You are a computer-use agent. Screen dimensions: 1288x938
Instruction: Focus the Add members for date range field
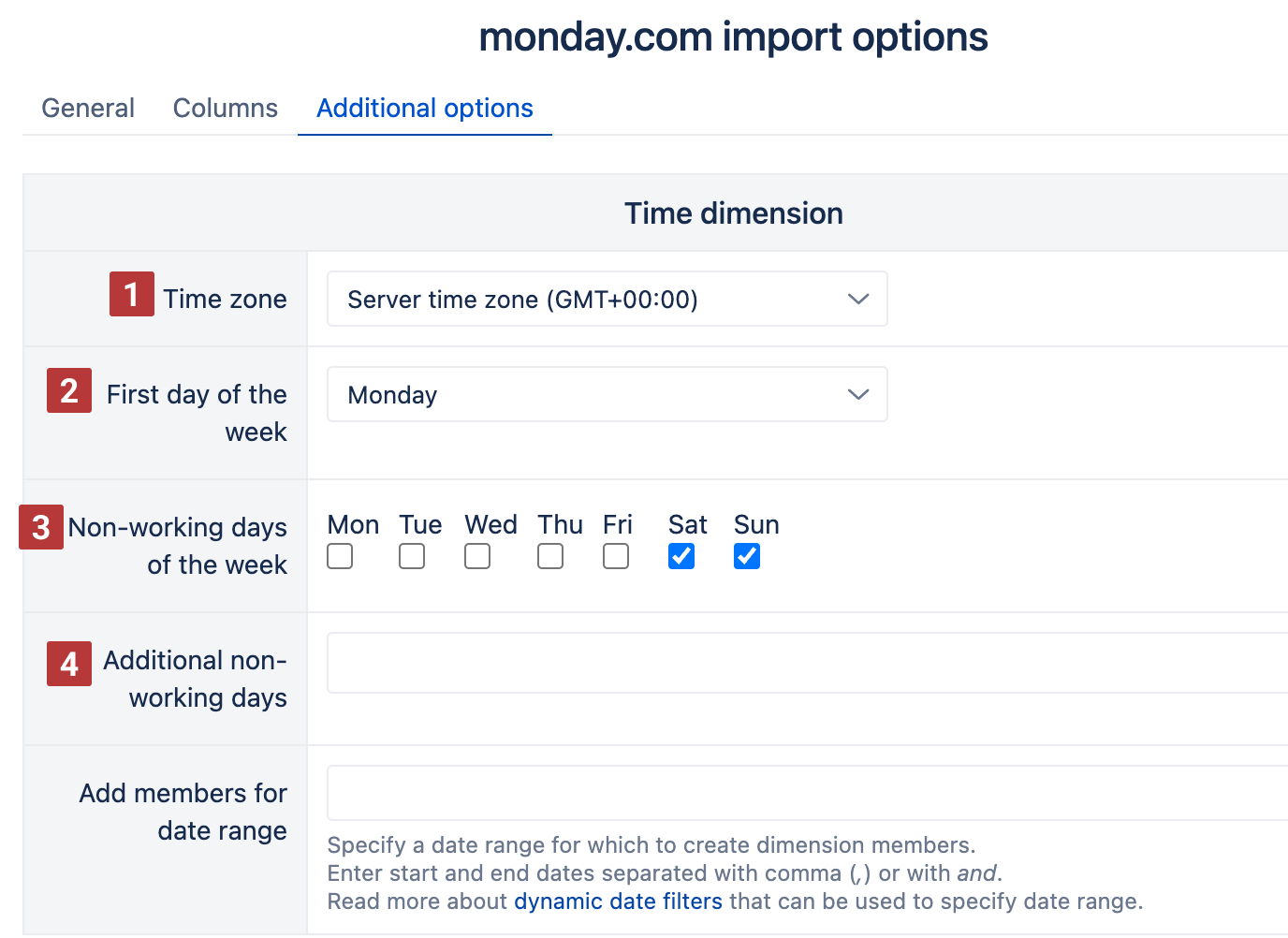pyautogui.click(x=807, y=793)
